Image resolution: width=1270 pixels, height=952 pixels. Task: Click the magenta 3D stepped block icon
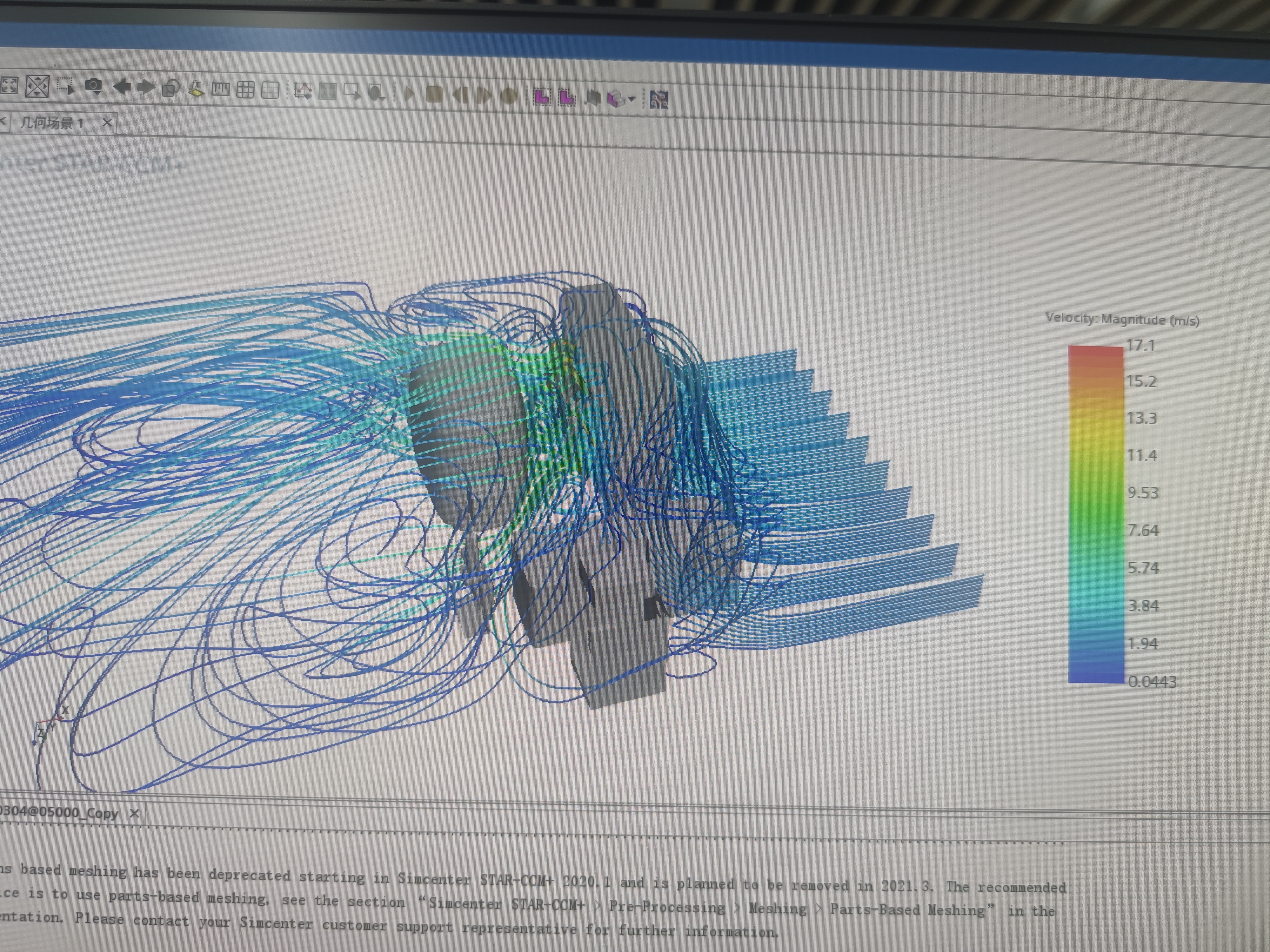click(616, 99)
